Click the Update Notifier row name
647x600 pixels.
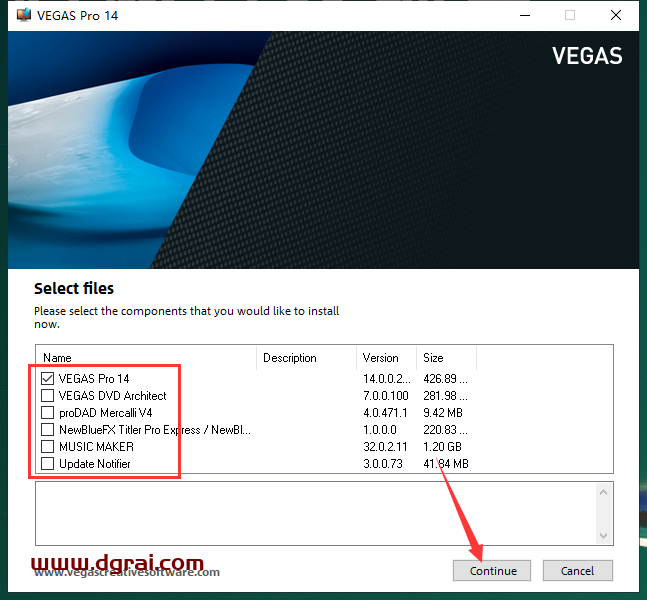coord(95,464)
